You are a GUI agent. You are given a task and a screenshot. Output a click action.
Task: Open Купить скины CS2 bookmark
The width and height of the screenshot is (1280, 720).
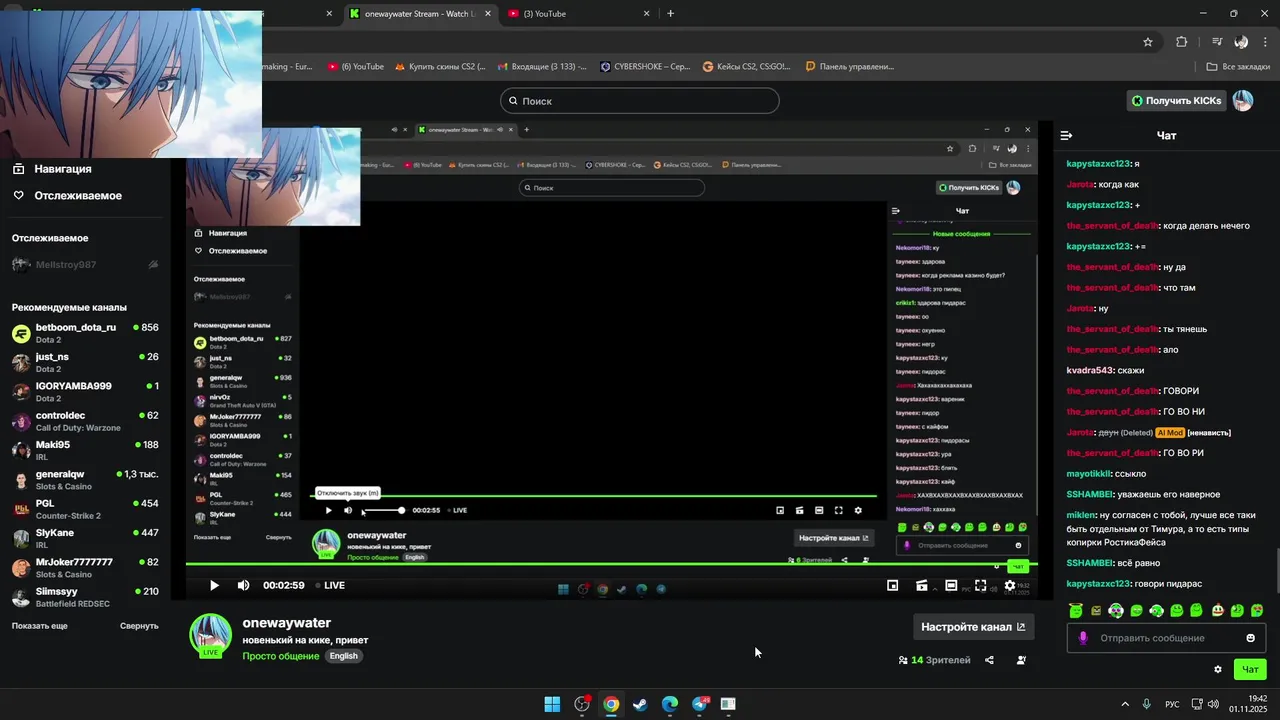[x=440, y=67]
